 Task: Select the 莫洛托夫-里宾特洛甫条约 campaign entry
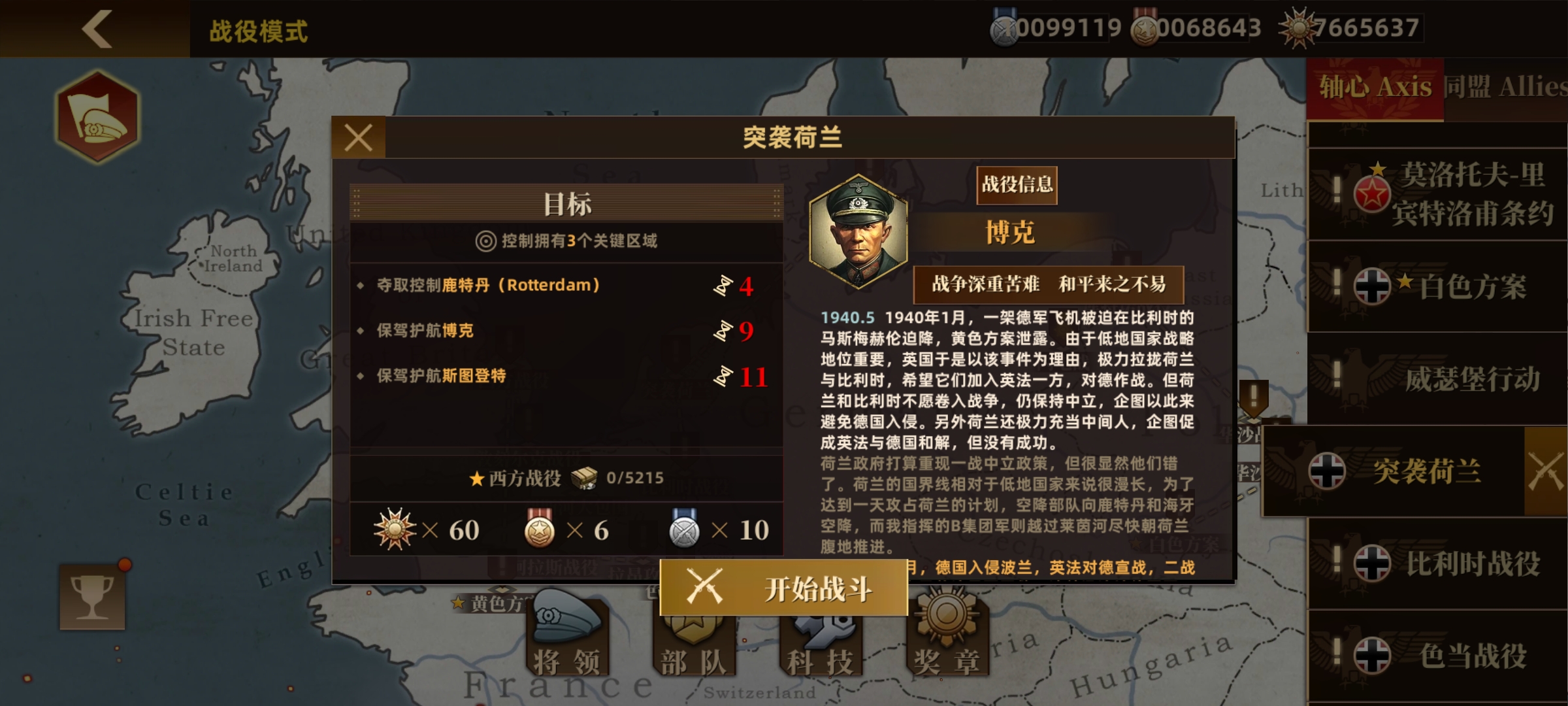pyautogui.click(x=1437, y=193)
